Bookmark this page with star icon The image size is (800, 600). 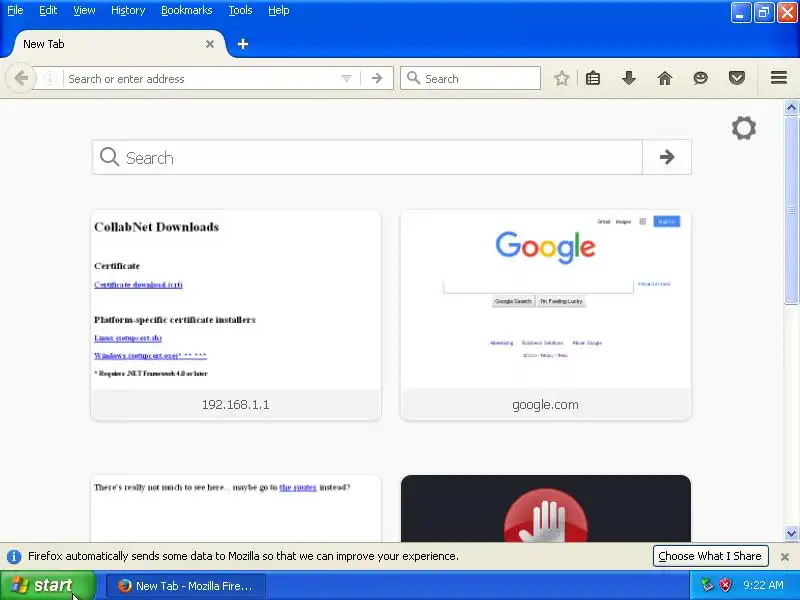coord(562,79)
